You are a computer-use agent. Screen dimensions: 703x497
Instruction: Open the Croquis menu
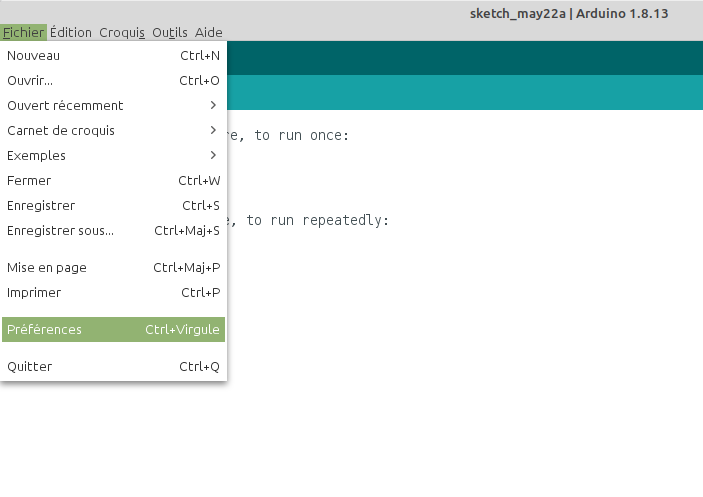point(122,33)
